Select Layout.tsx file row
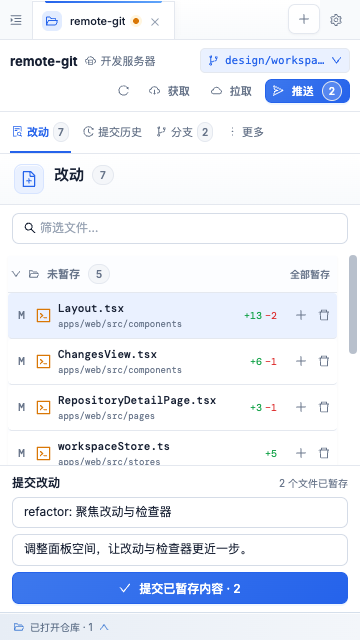 pos(172,316)
